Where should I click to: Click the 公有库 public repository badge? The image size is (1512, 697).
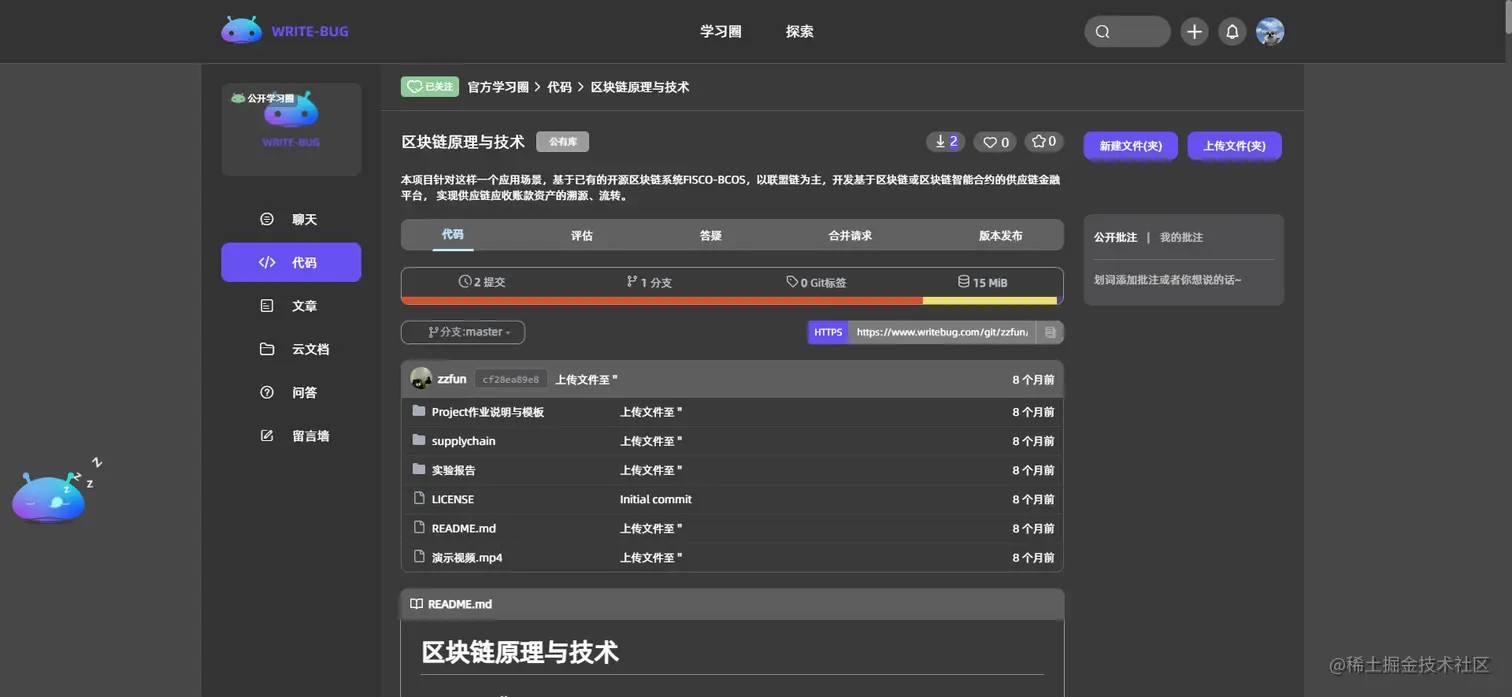click(x=563, y=142)
